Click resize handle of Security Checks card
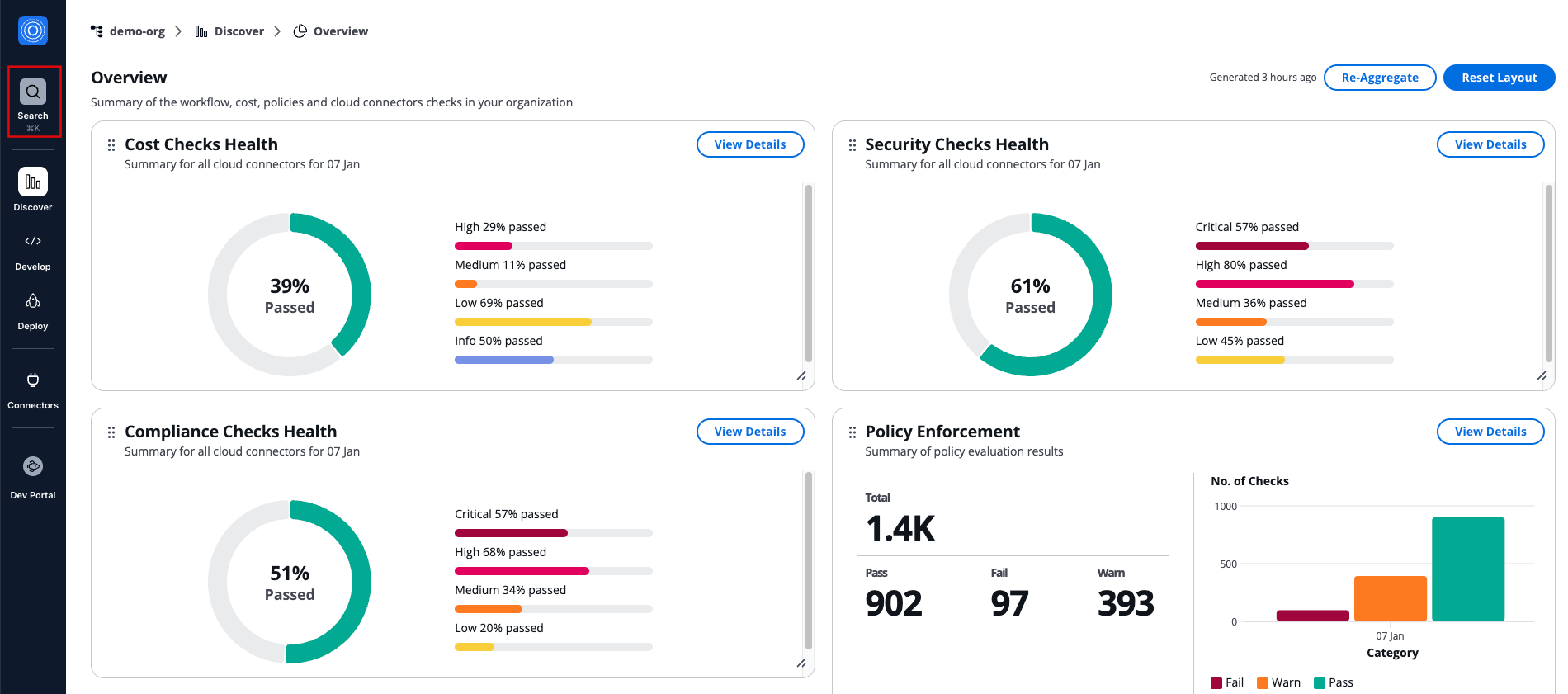 (1542, 376)
